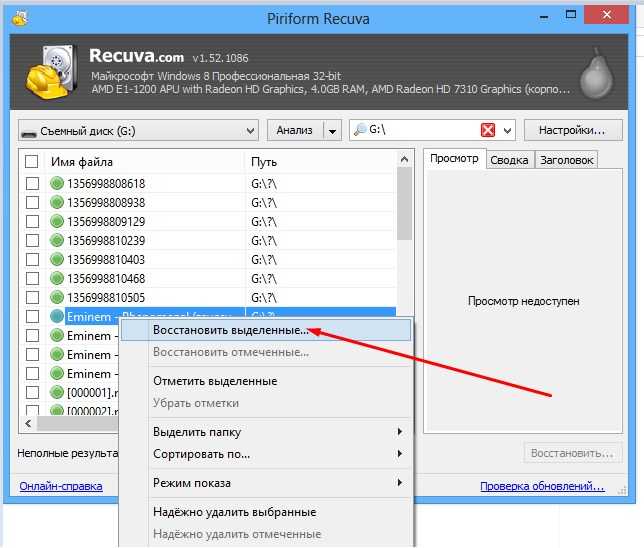The height and width of the screenshot is (548, 644).
Task: Click the Recuva app icon in title bar
Action: click(x=20, y=17)
